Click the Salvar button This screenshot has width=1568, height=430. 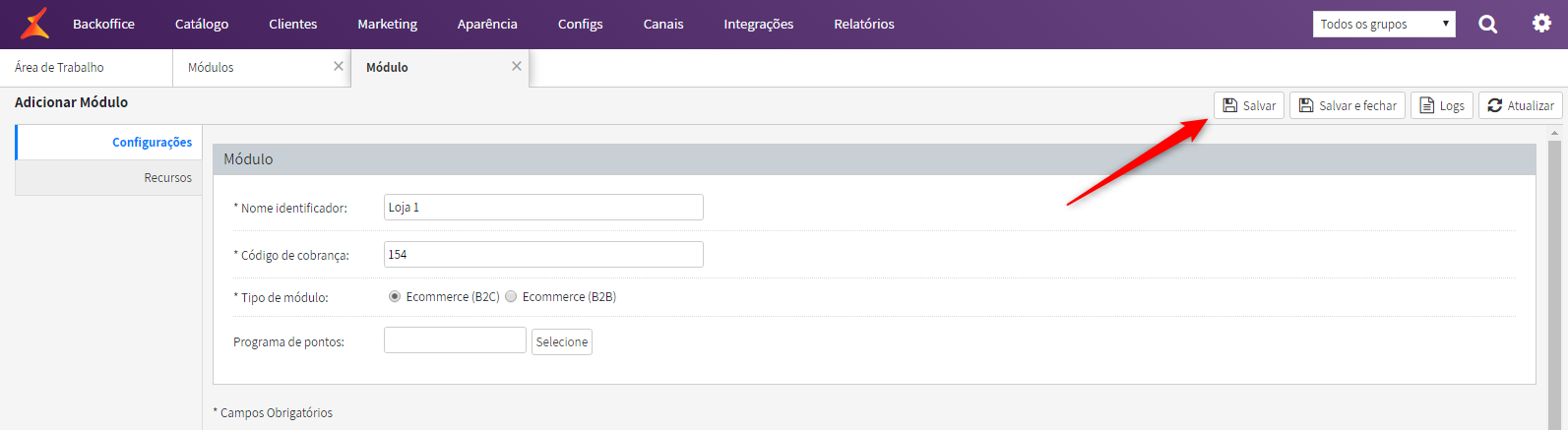click(1249, 105)
